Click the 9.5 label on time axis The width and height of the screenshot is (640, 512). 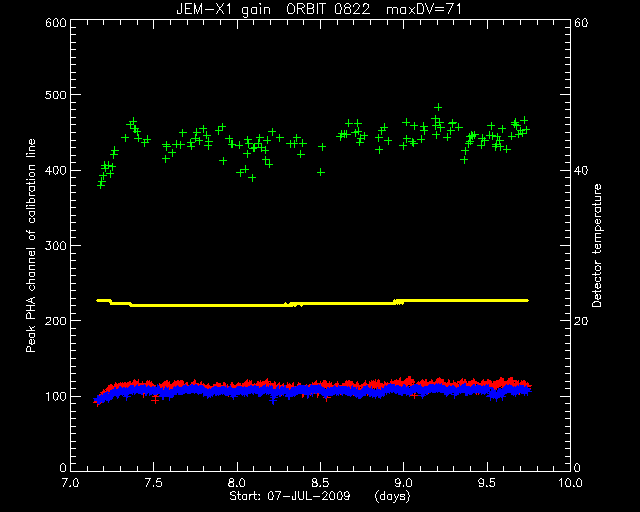click(x=487, y=483)
